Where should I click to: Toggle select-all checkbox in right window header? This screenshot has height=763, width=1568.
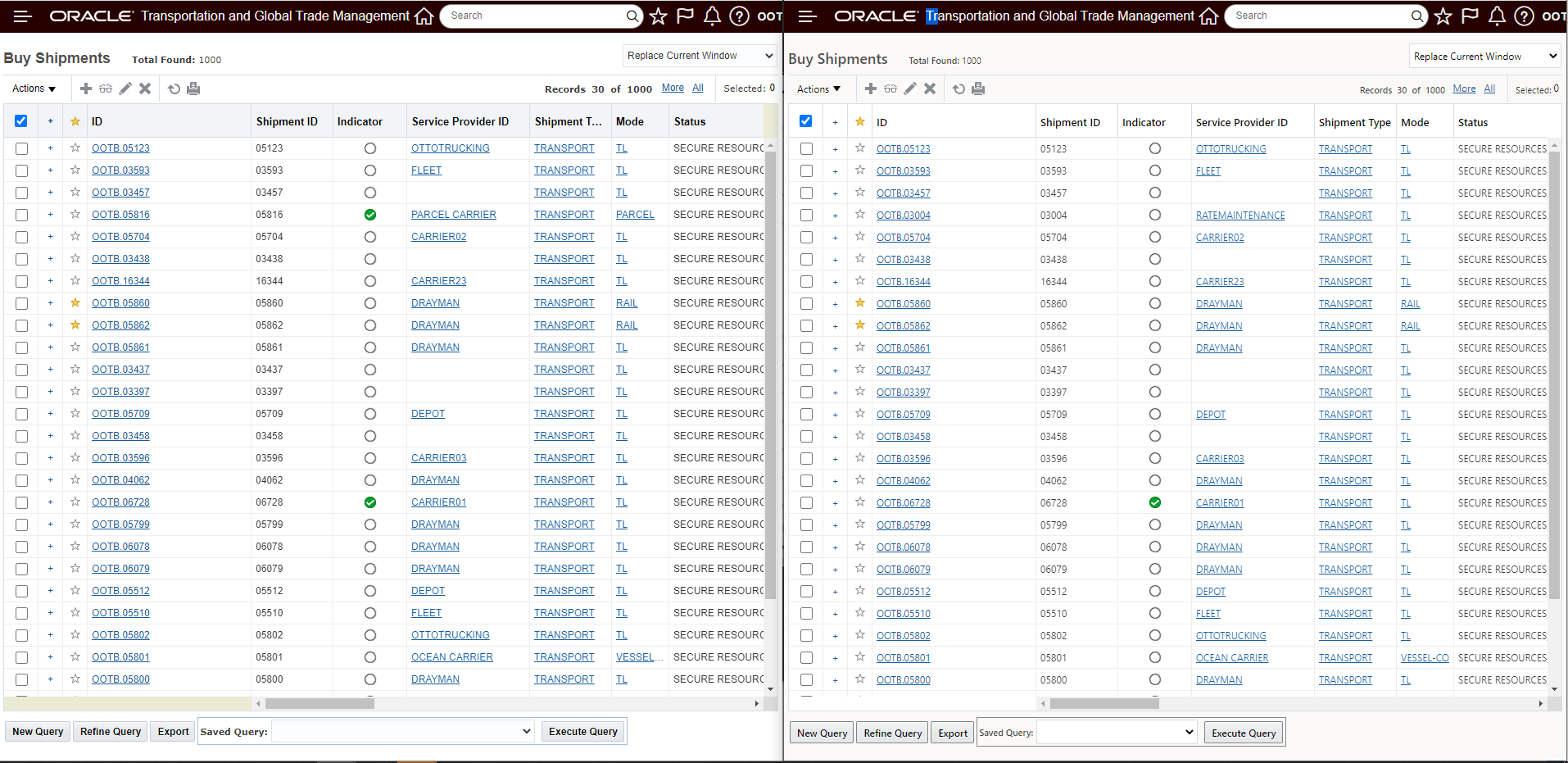pos(806,121)
